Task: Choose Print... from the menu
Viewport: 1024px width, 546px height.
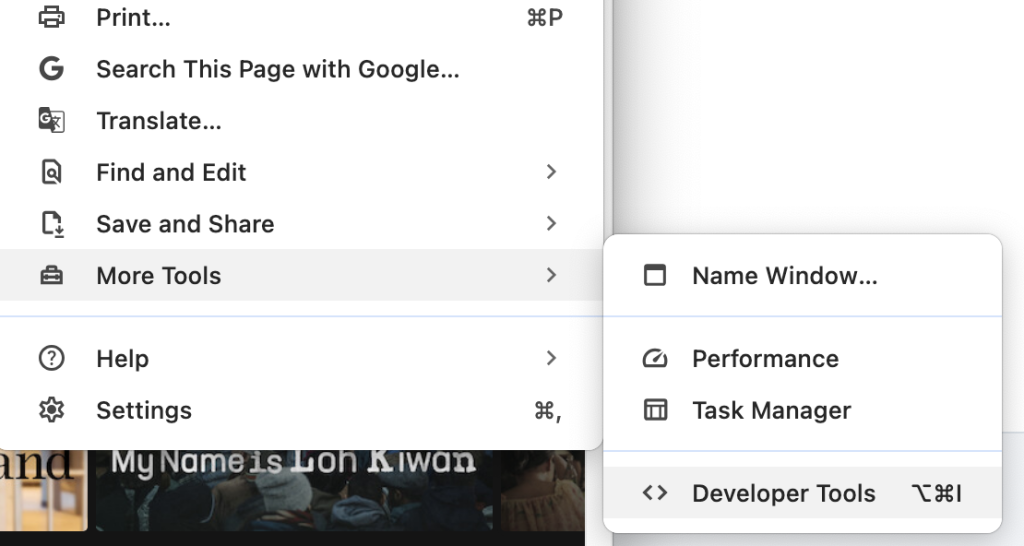Action: click(300, 17)
